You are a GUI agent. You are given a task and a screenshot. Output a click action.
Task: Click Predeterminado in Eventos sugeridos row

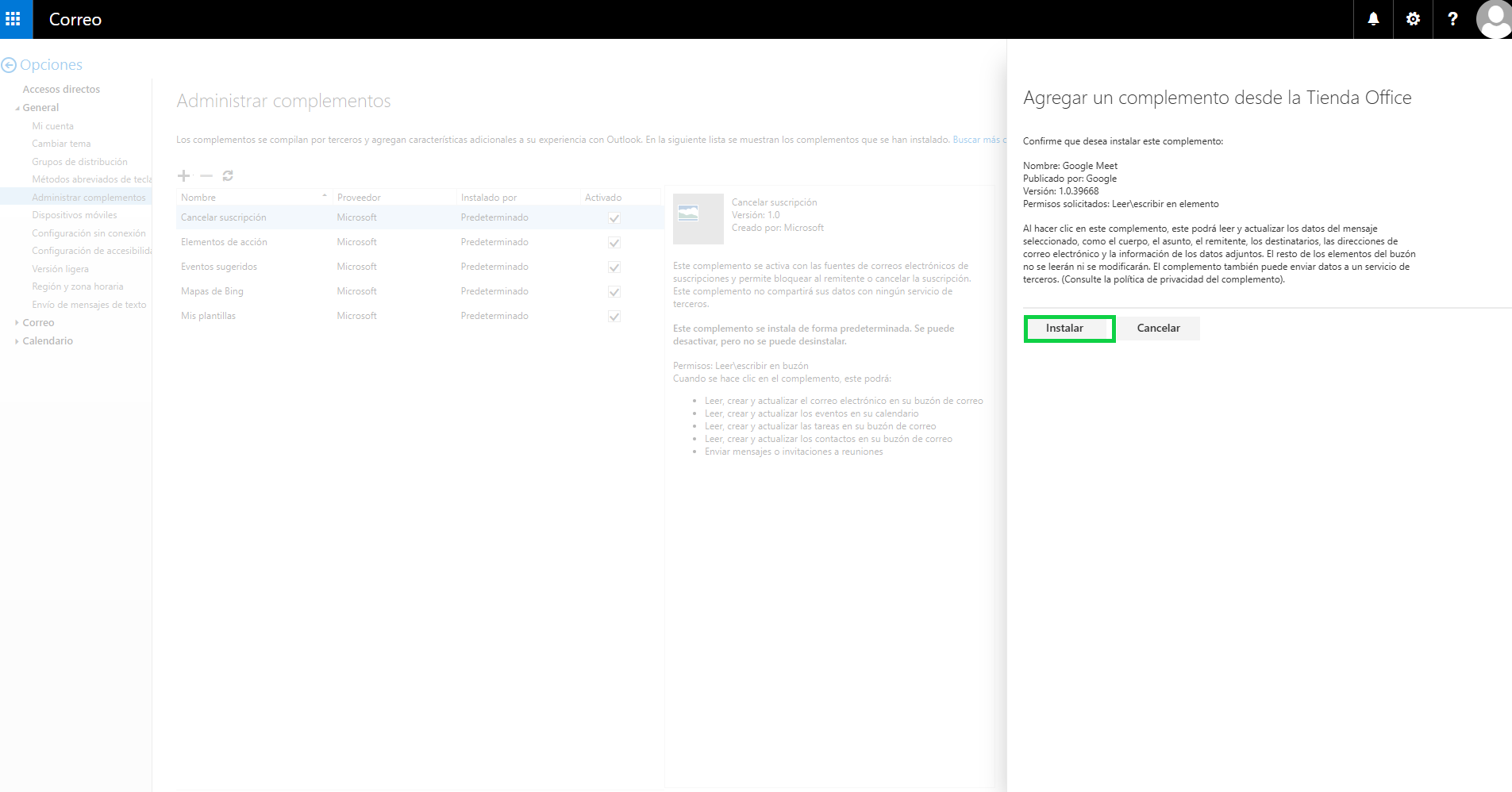(x=494, y=267)
